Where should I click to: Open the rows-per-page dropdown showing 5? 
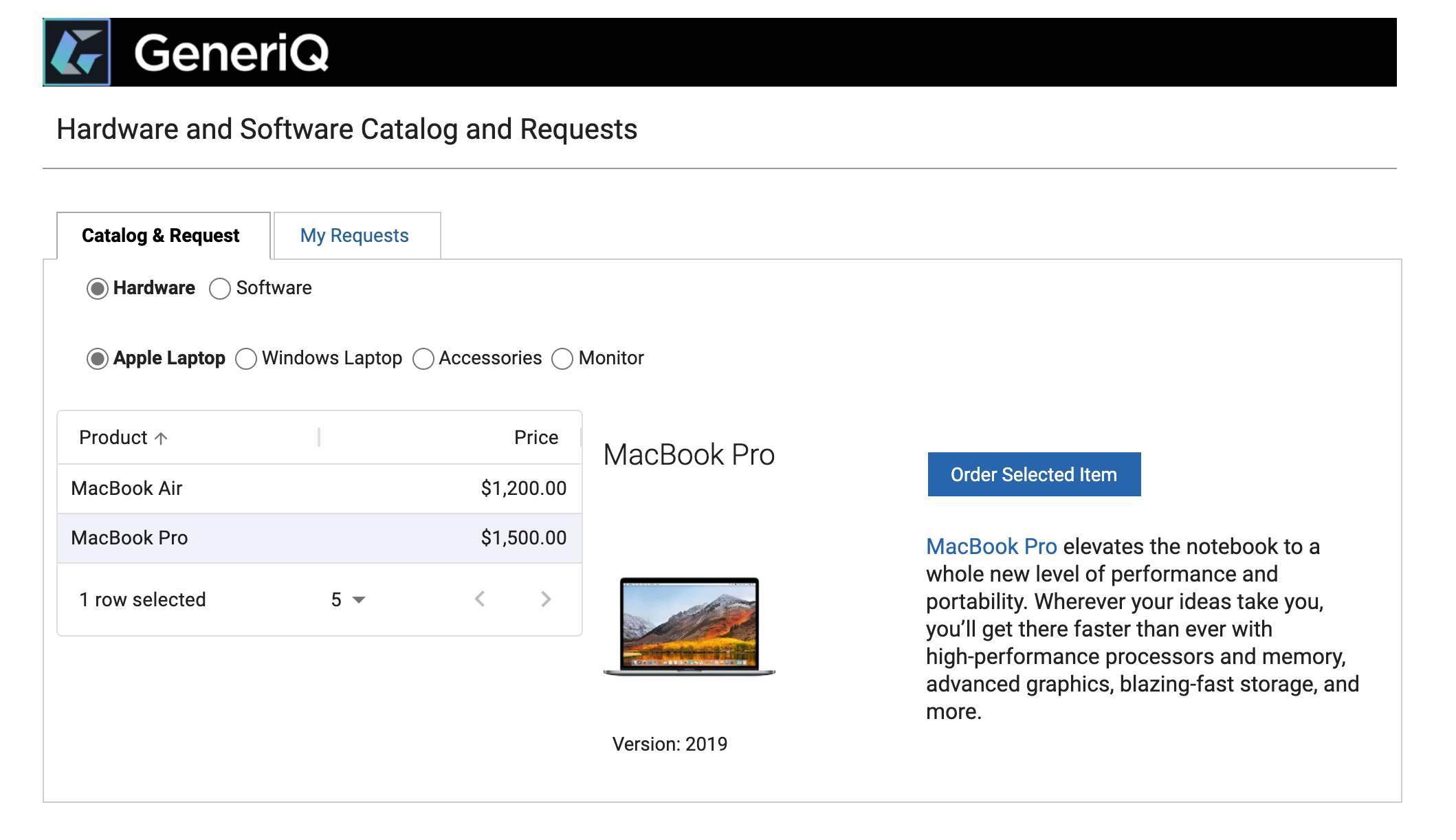[x=348, y=599]
